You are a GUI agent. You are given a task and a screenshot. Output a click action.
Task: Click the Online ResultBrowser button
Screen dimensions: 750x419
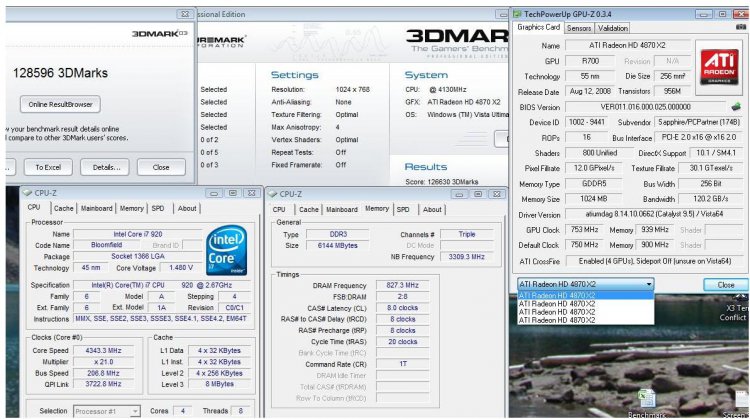60,104
